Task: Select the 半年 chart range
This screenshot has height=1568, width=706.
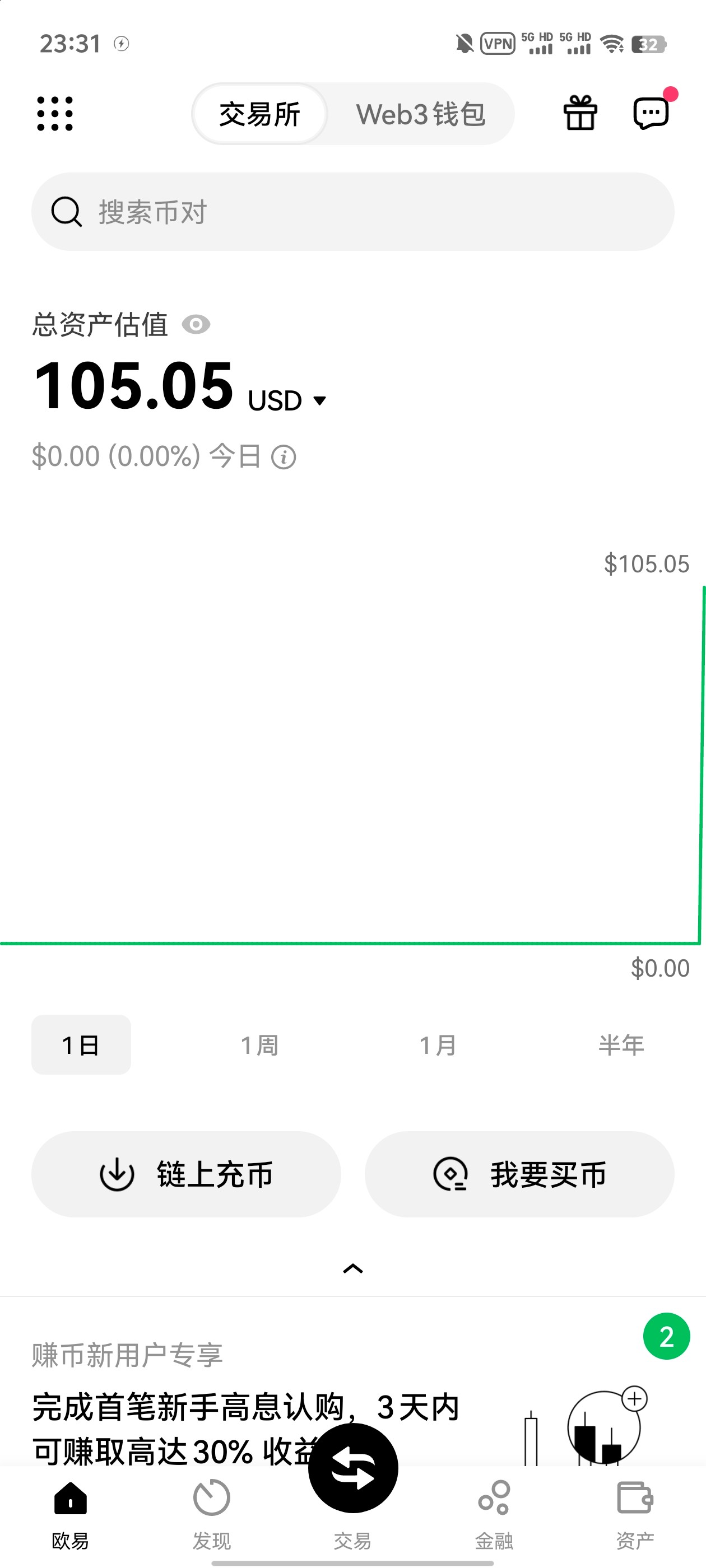Action: click(621, 1045)
